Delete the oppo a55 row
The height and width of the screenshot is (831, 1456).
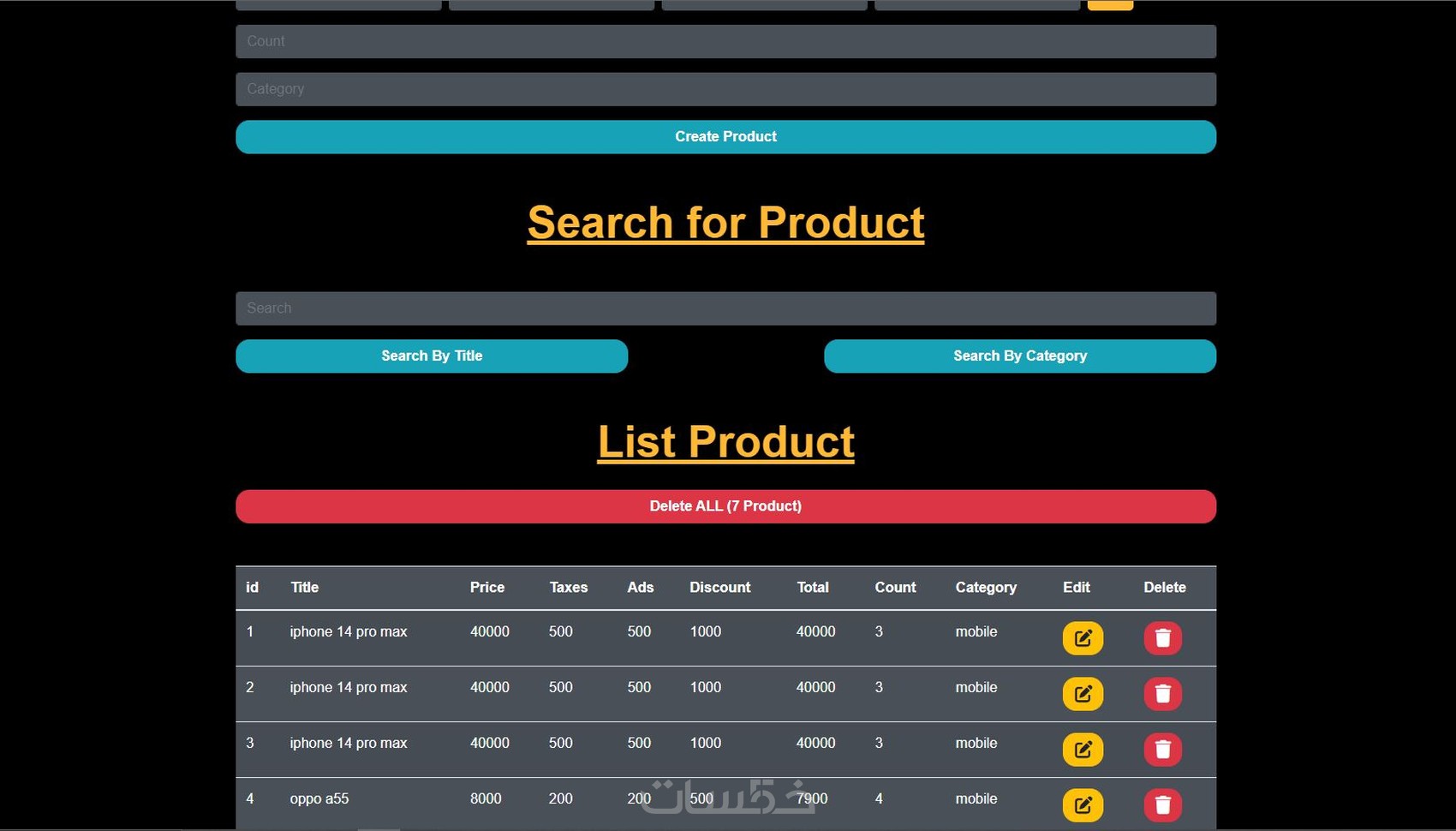1163,805
